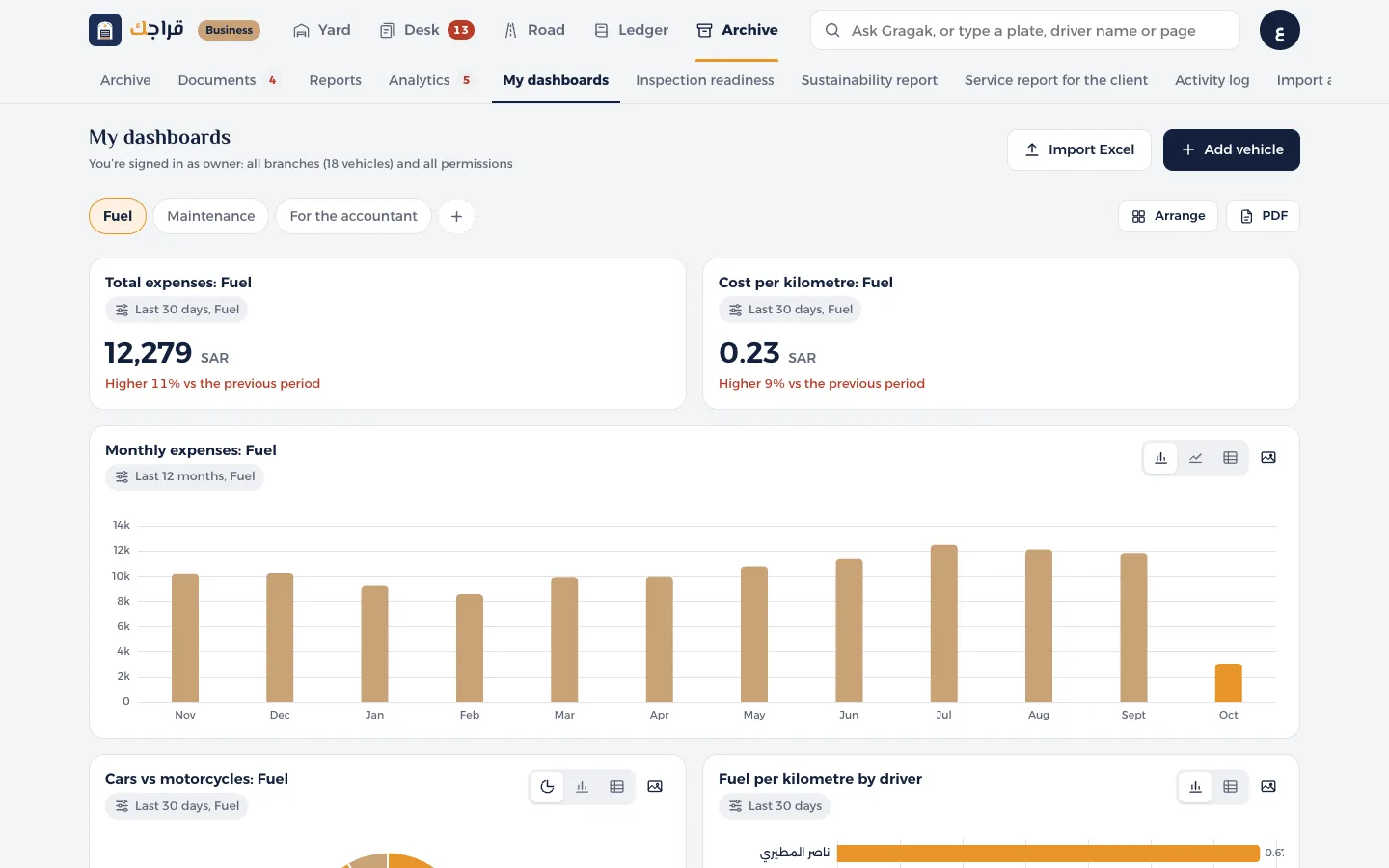Select My dashboards sub-tab
This screenshot has height=868, width=1389.
[x=556, y=80]
